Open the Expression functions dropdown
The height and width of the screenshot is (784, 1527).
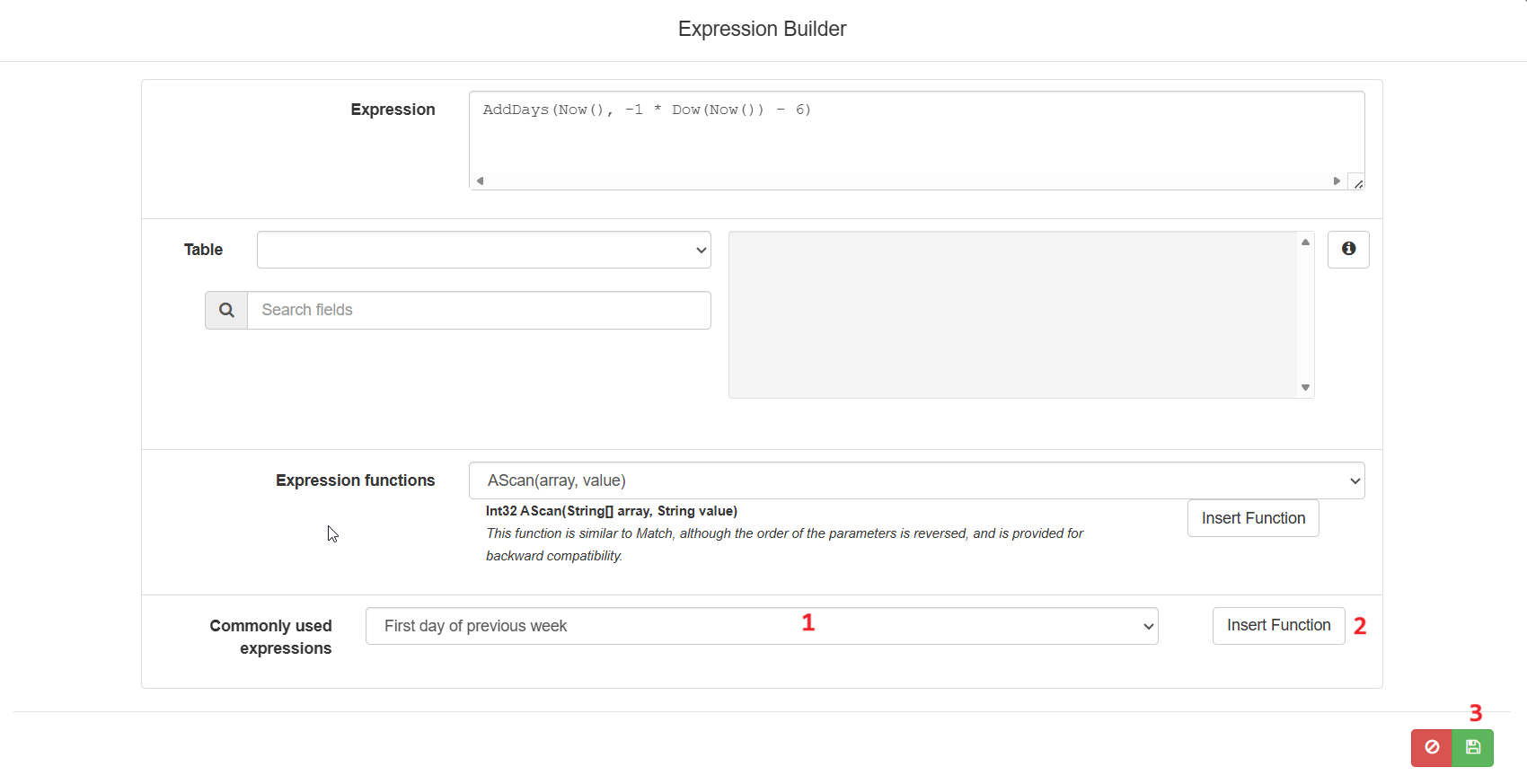coord(916,480)
